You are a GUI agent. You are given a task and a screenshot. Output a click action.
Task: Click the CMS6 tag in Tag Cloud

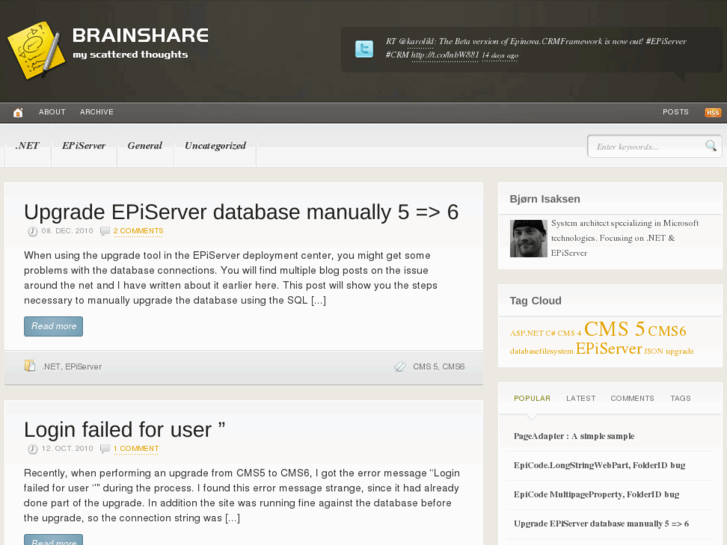point(667,331)
